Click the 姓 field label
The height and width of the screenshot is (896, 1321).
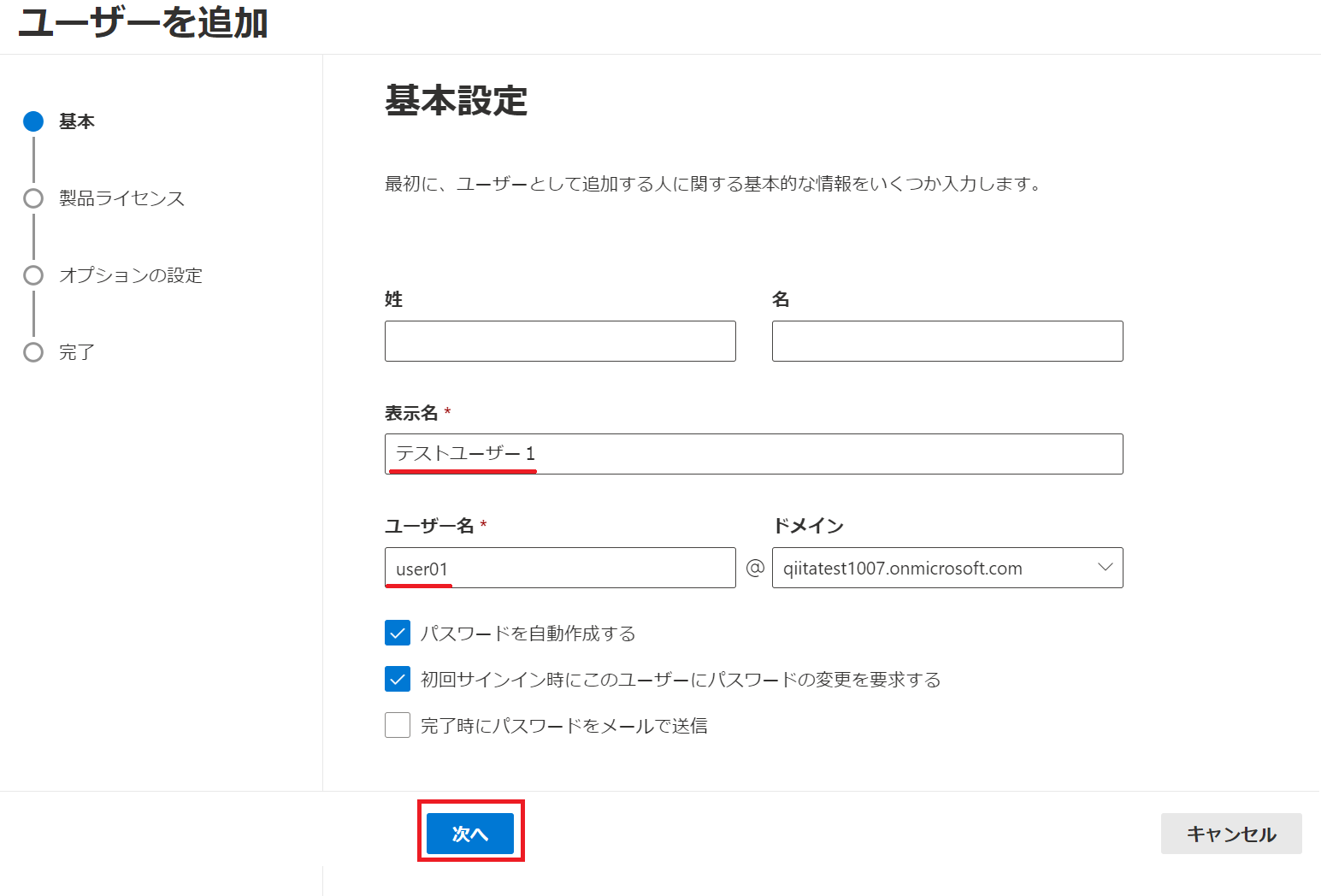coord(393,299)
